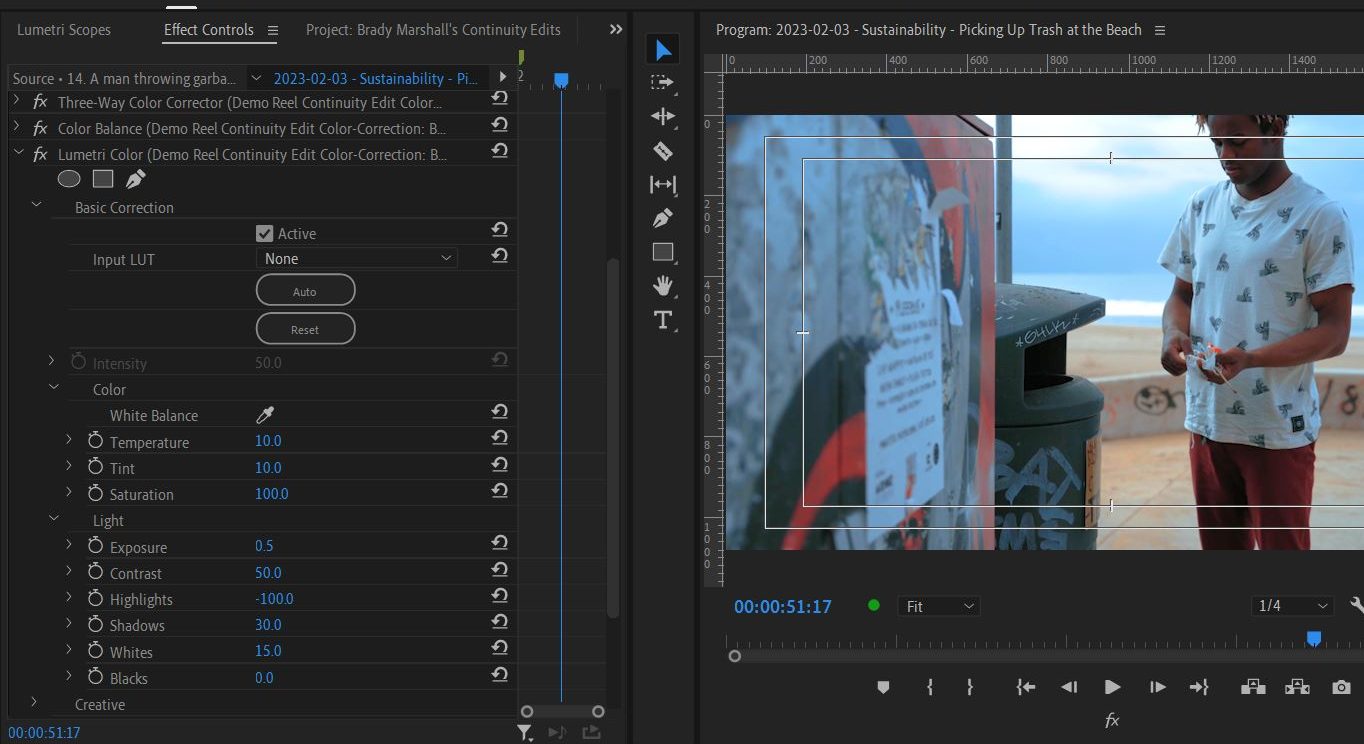Collapse the Basic Correction section

[37, 205]
